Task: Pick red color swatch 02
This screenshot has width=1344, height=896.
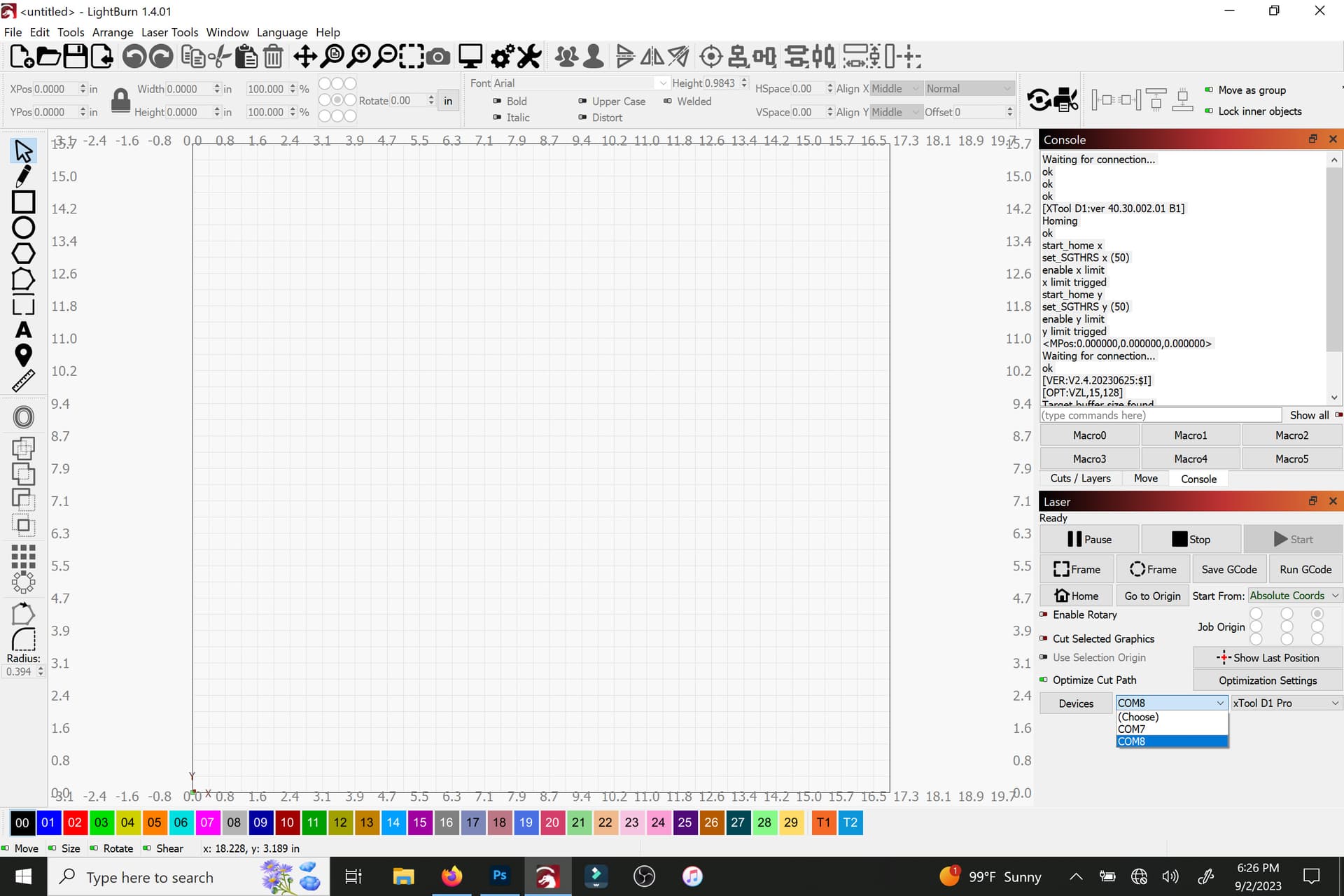Action: point(74,822)
